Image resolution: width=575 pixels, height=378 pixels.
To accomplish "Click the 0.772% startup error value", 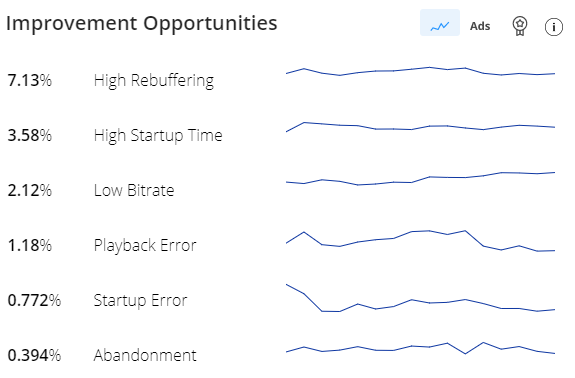I will (x=34, y=300).
